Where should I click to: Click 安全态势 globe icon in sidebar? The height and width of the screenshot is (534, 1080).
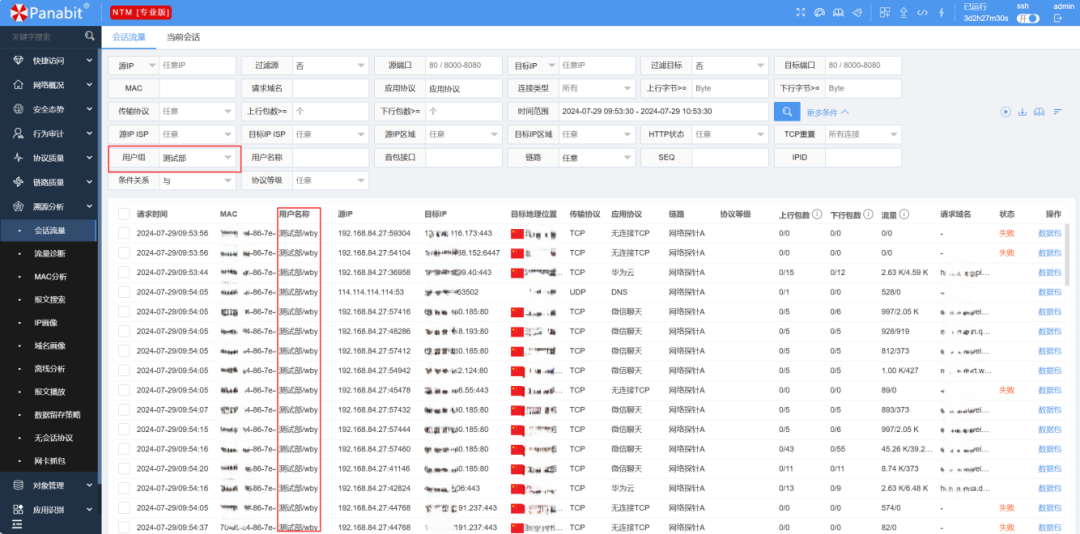pos(19,109)
